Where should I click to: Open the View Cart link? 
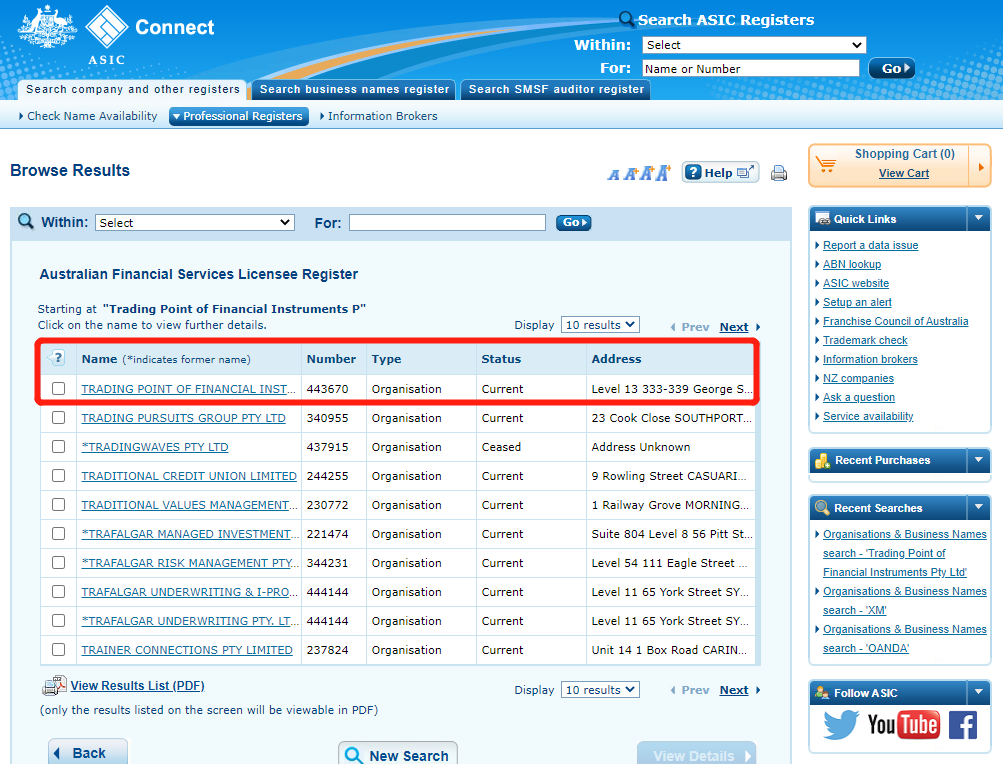click(x=903, y=173)
